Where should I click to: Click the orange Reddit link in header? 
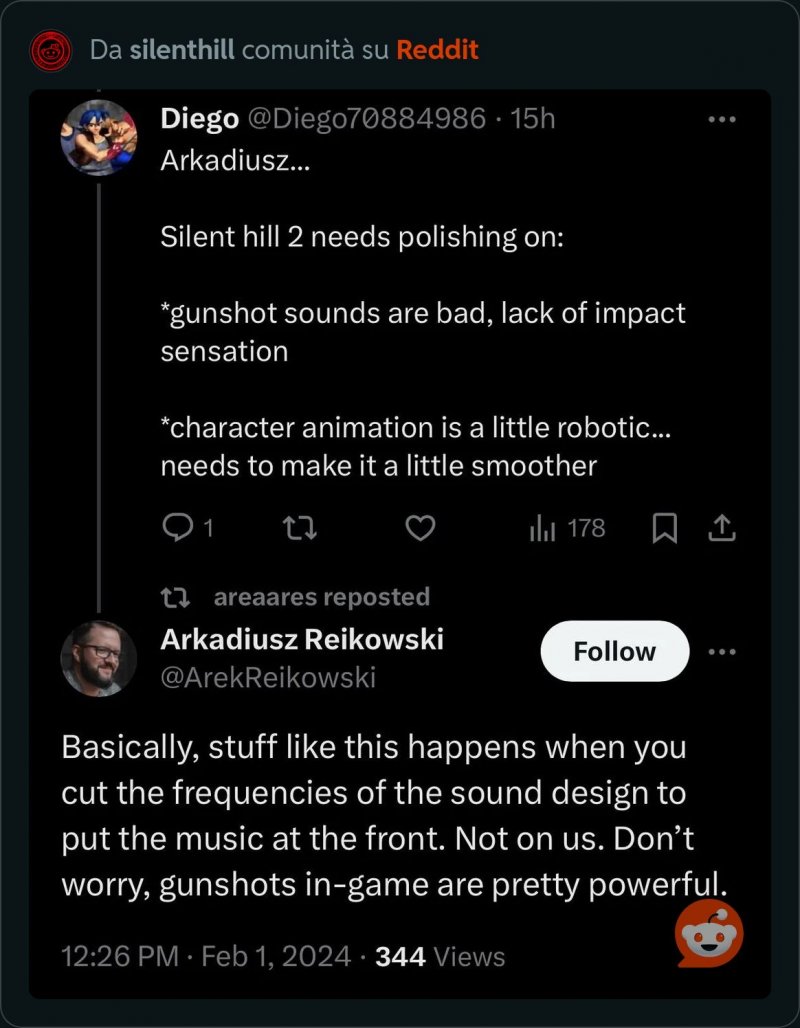coord(437,49)
